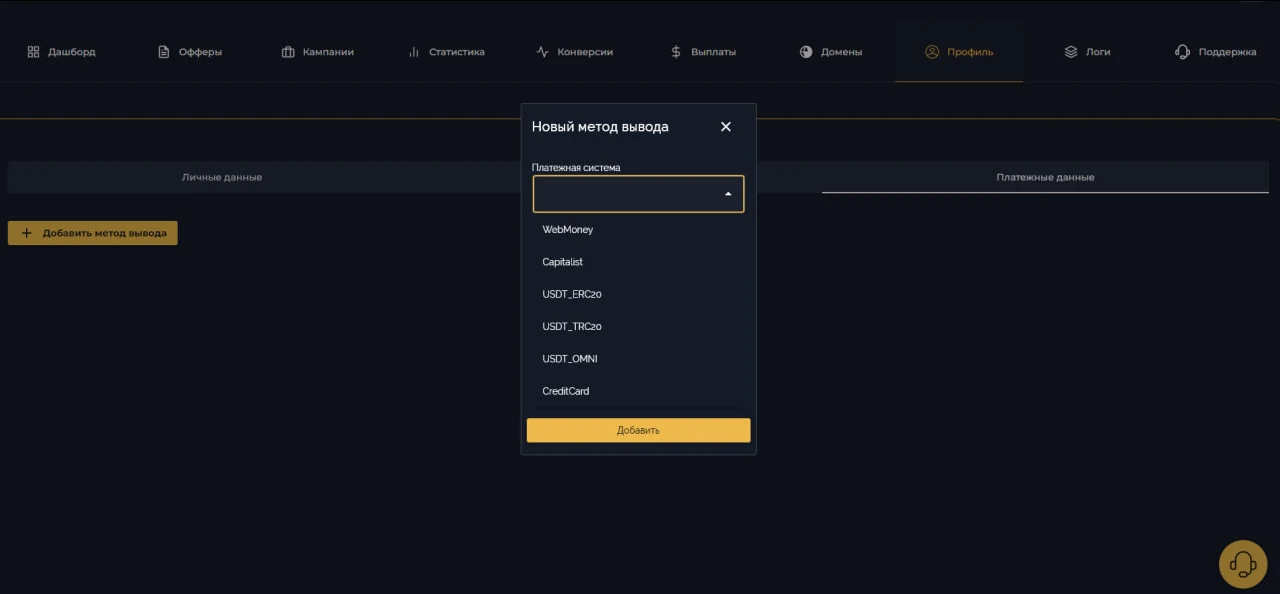Click the yellow Добавить button in the dialog
The width and height of the screenshot is (1280, 594).
(x=638, y=430)
